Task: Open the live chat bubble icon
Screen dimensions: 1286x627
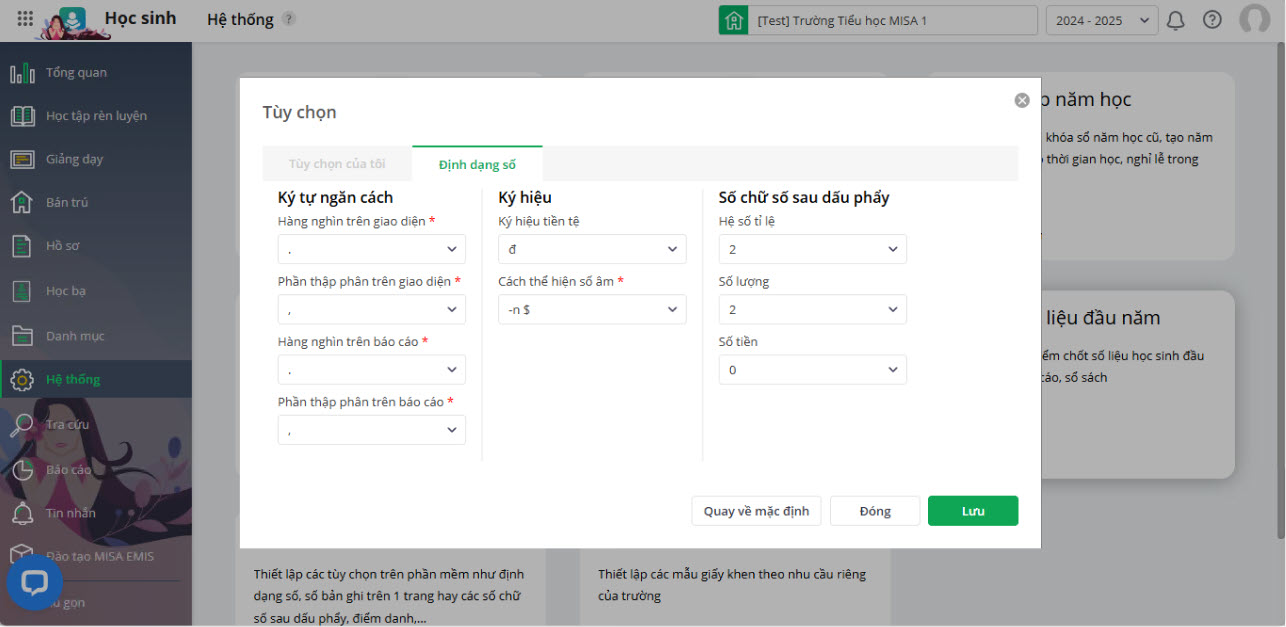Action: 34,582
